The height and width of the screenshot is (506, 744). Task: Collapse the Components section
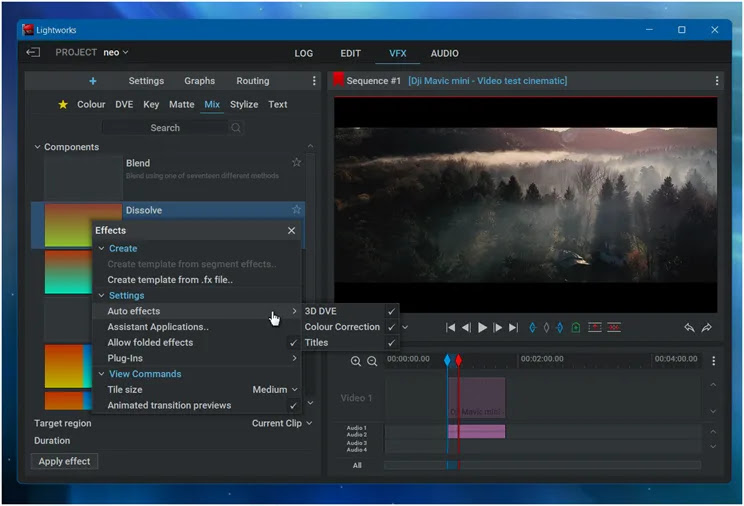(38, 147)
